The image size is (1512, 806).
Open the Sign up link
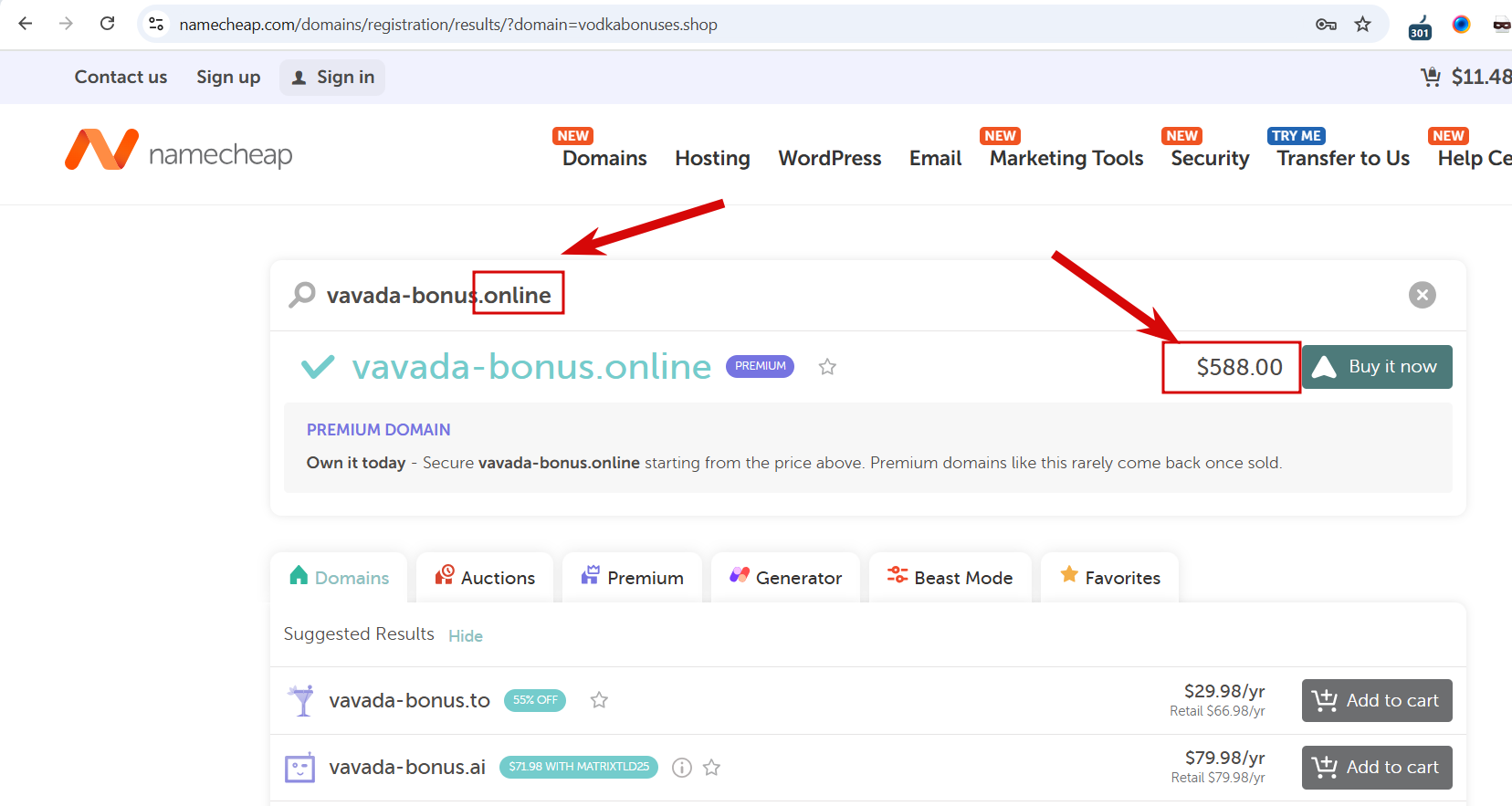click(x=228, y=77)
